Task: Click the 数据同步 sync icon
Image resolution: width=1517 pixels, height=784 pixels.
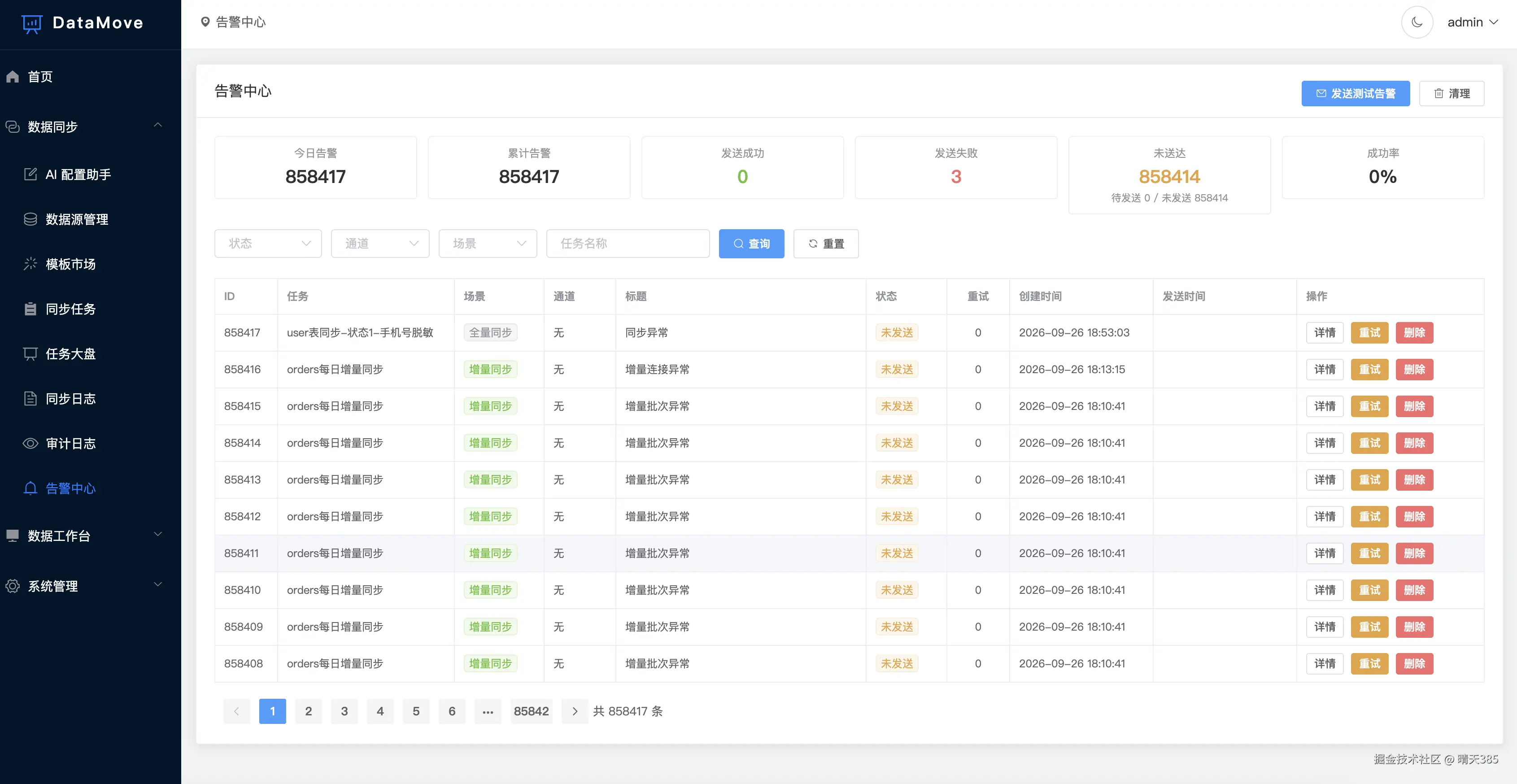Action: click(x=13, y=126)
